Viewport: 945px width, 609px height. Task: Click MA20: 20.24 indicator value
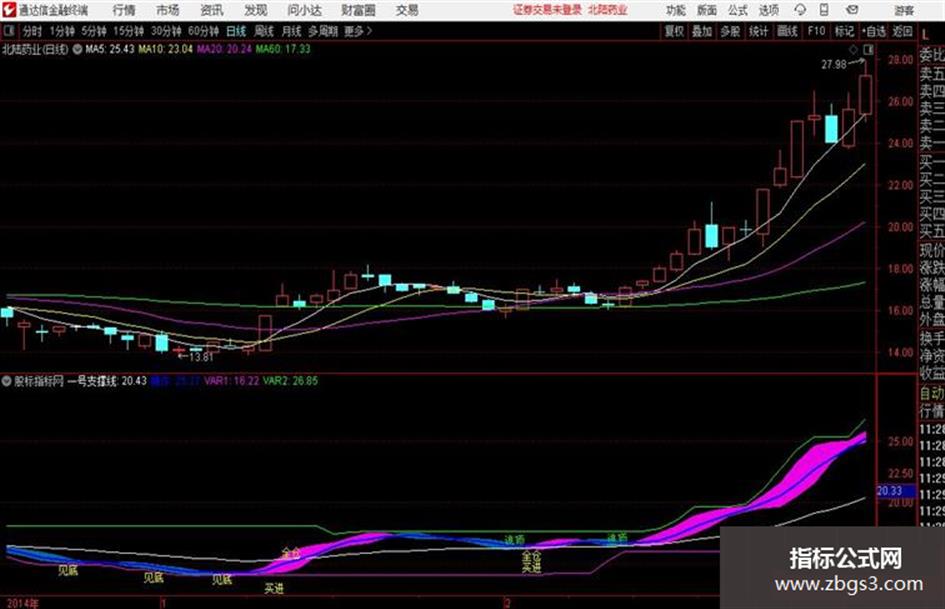(x=224, y=49)
